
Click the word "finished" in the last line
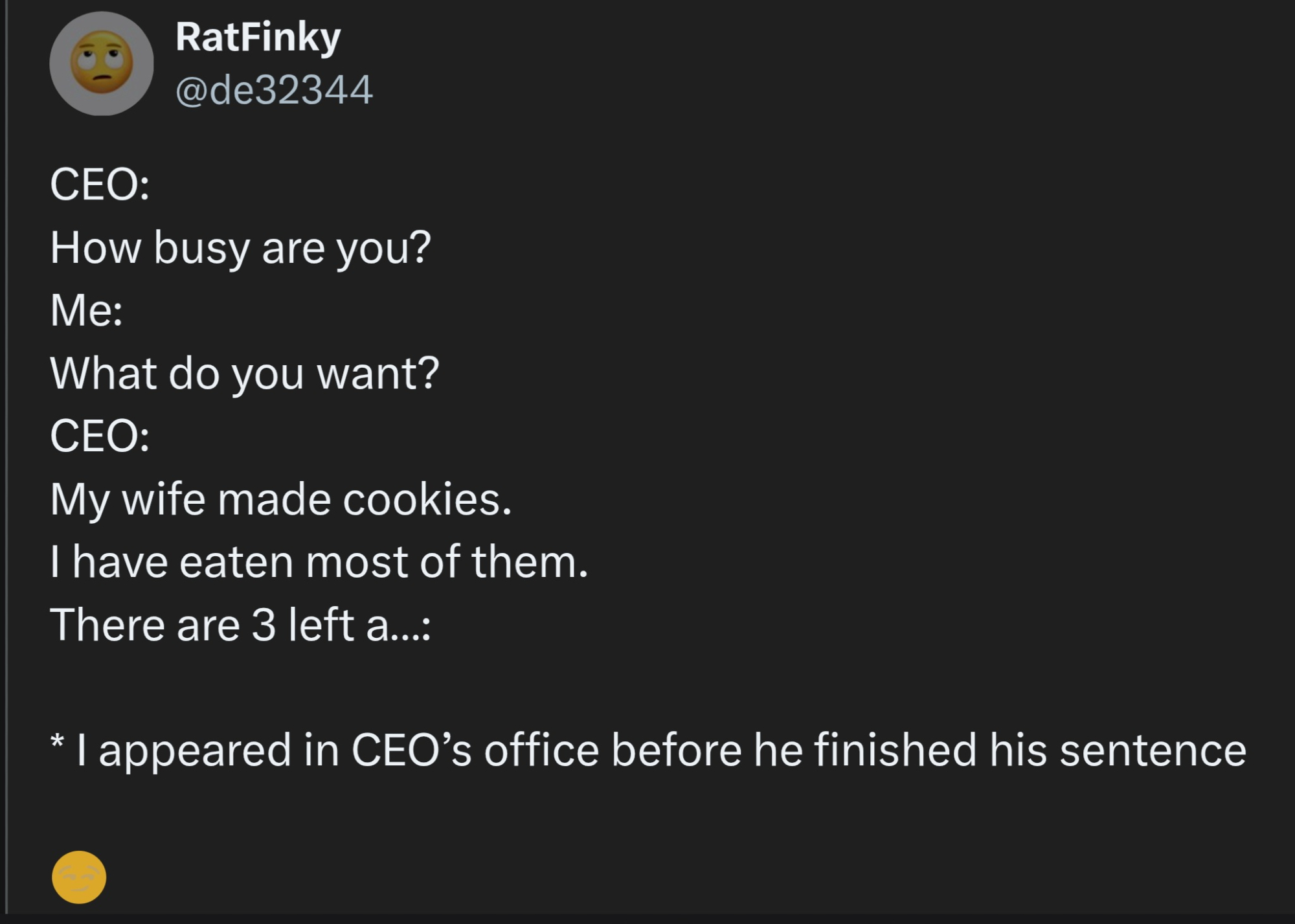tap(895, 750)
